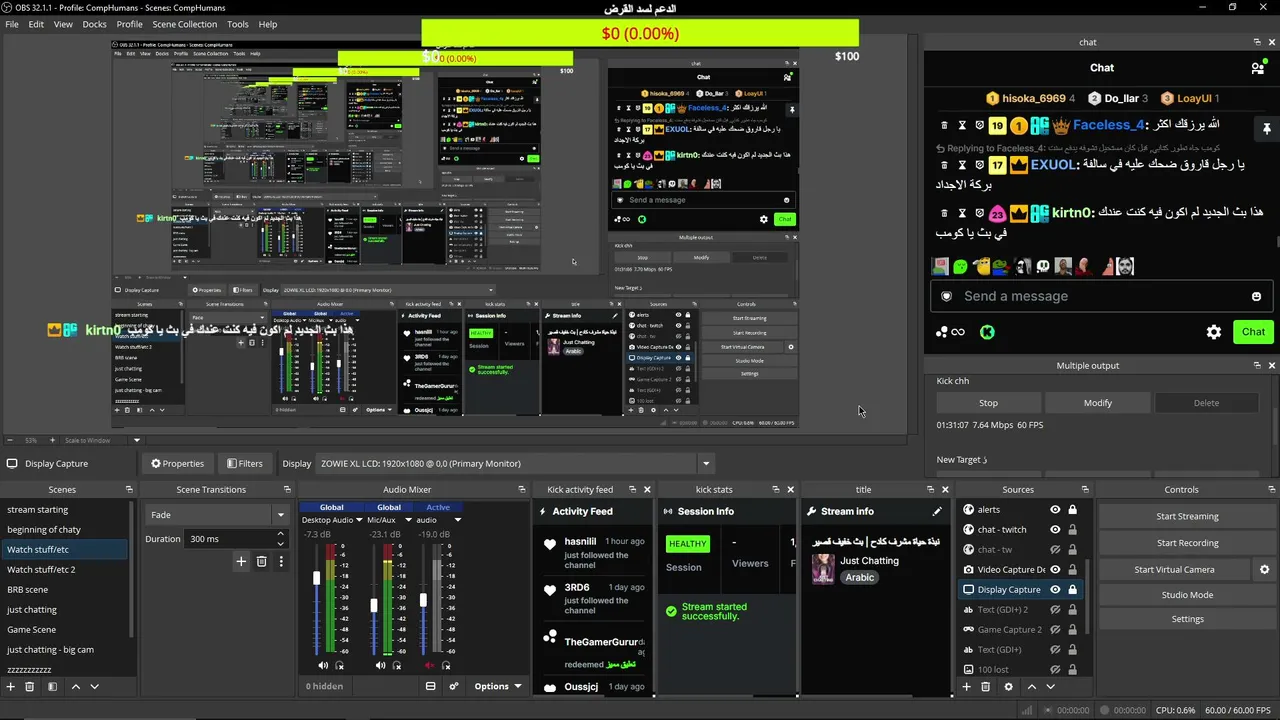Stop the Kick chh output
Viewport: 1280px width, 720px height.
point(988,403)
